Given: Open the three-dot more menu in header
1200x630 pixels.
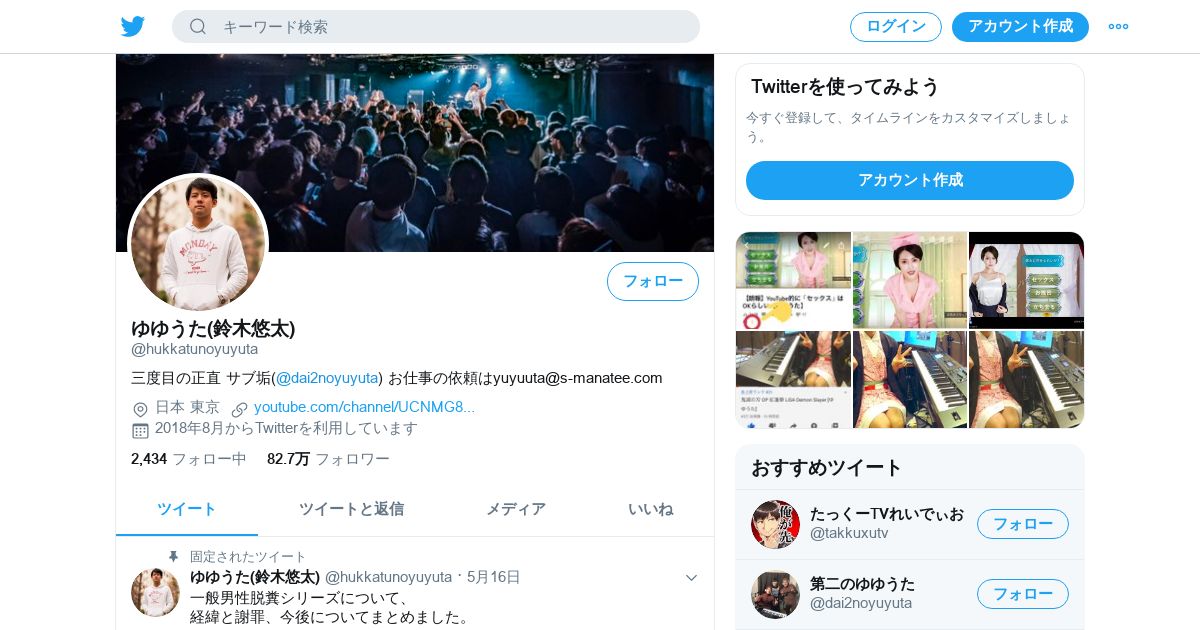Looking at the screenshot, I should pyautogui.click(x=1118, y=26).
